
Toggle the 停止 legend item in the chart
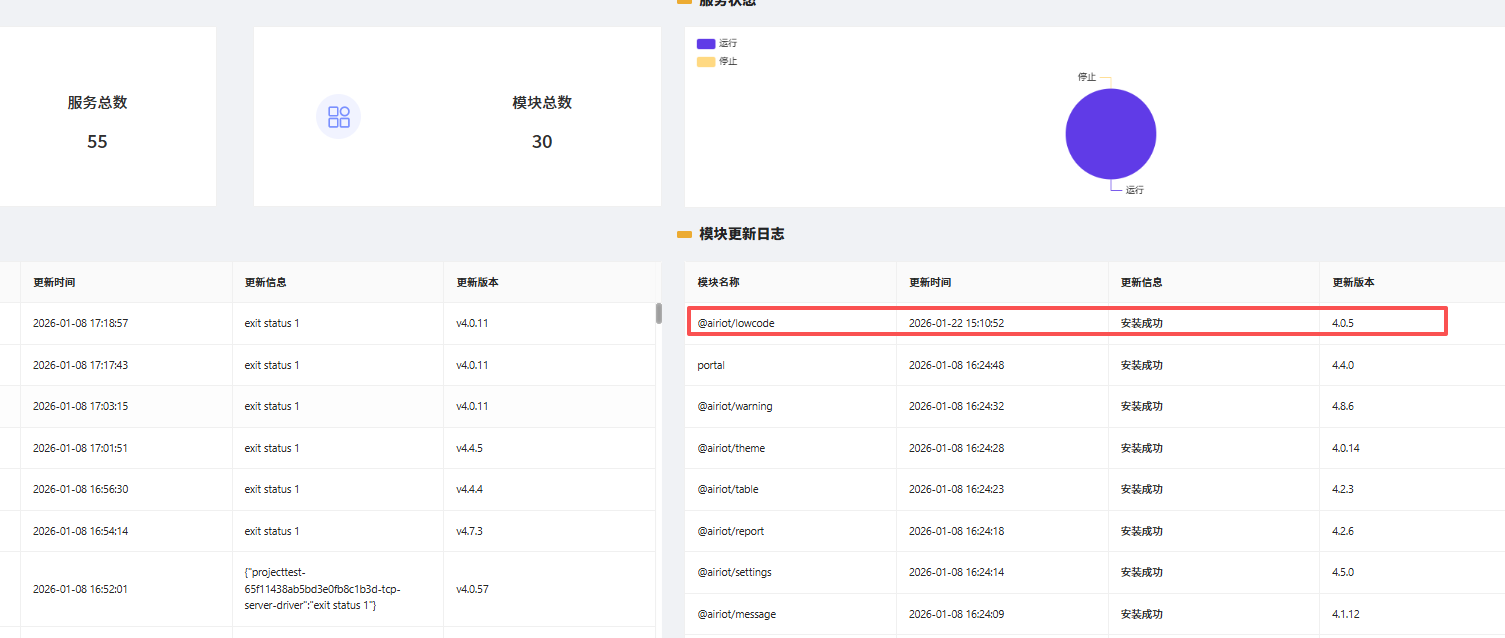coord(716,61)
